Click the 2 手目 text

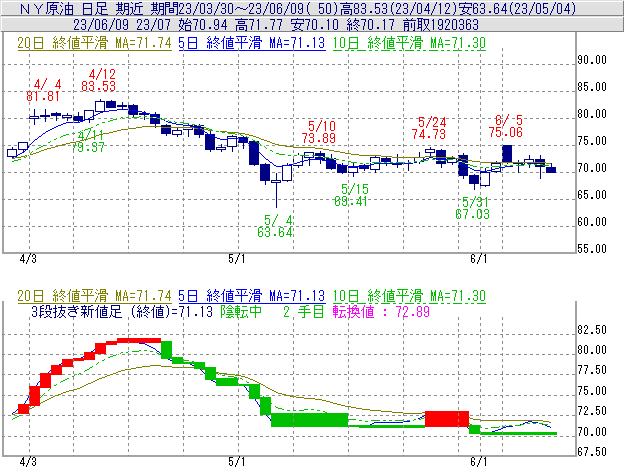coord(304,311)
